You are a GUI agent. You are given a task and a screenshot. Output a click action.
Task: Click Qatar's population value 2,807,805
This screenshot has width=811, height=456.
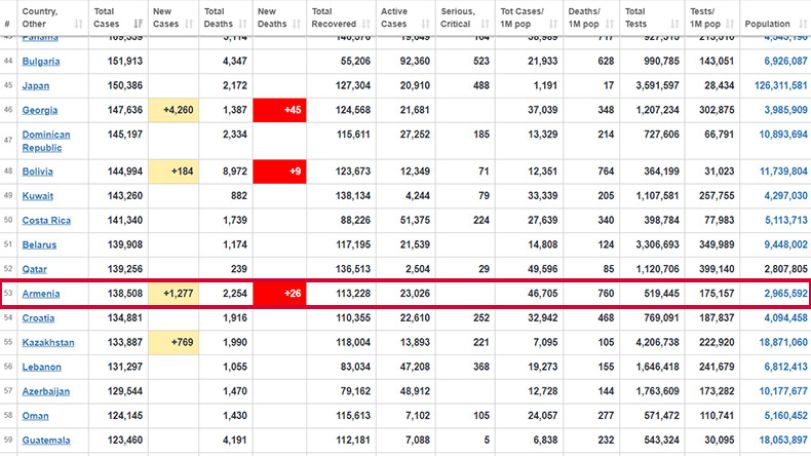click(786, 269)
